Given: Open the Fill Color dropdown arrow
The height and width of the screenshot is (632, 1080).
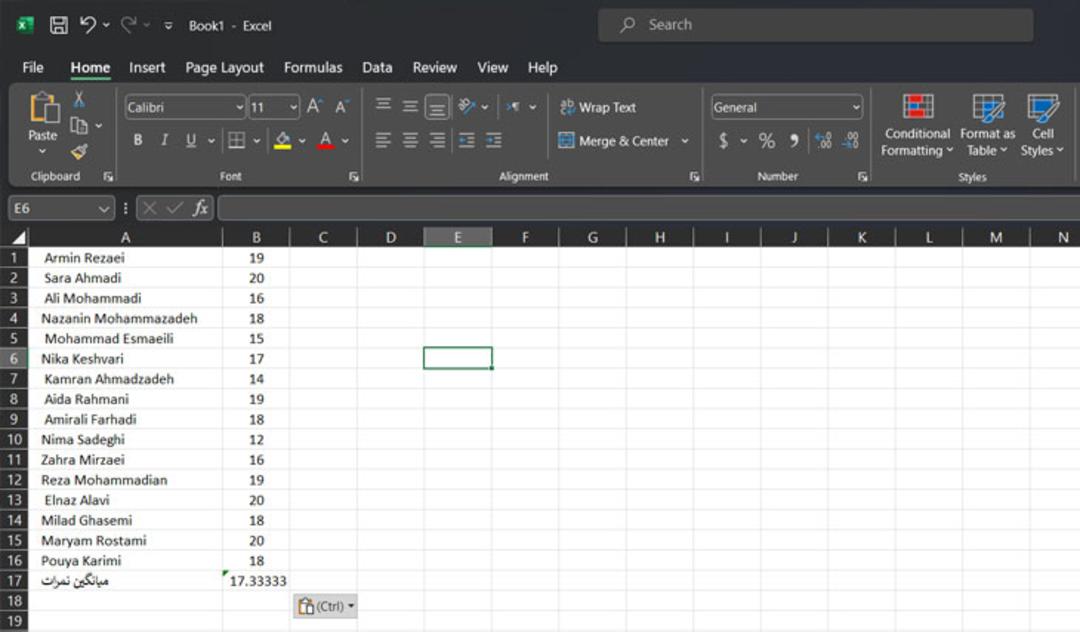Looking at the screenshot, I should click(x=302, y=141).
